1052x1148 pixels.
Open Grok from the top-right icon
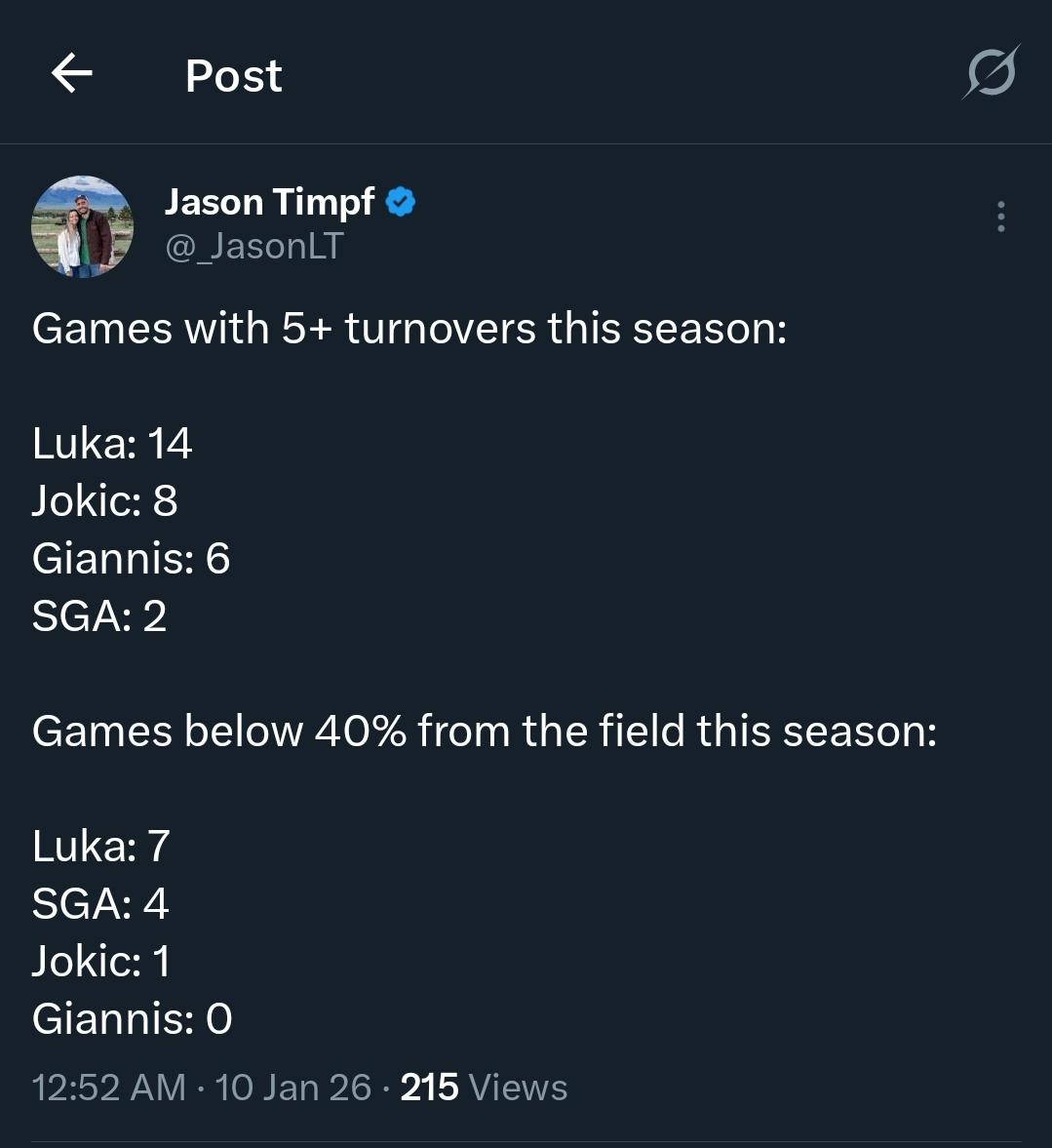coord(991,73)
